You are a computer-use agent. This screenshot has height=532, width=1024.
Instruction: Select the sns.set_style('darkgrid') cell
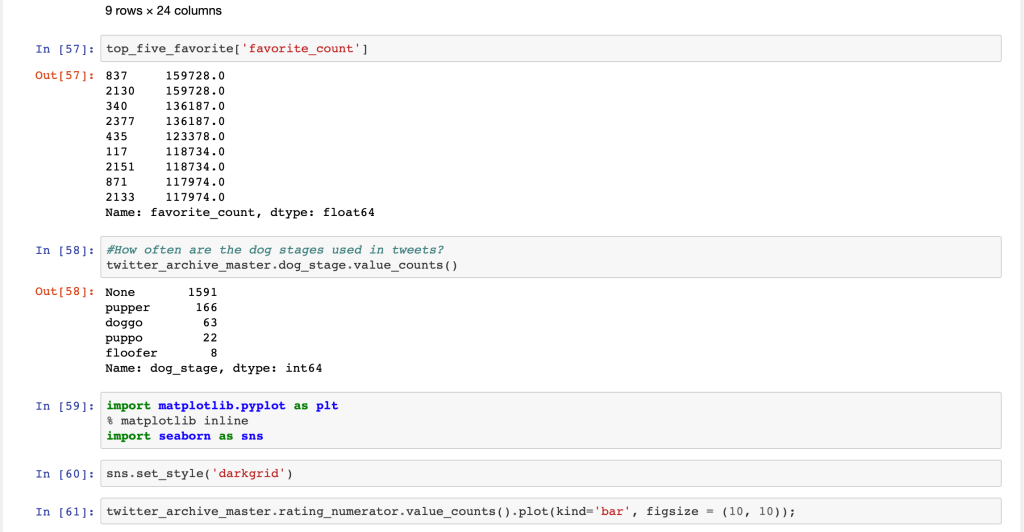click(550, 473)
